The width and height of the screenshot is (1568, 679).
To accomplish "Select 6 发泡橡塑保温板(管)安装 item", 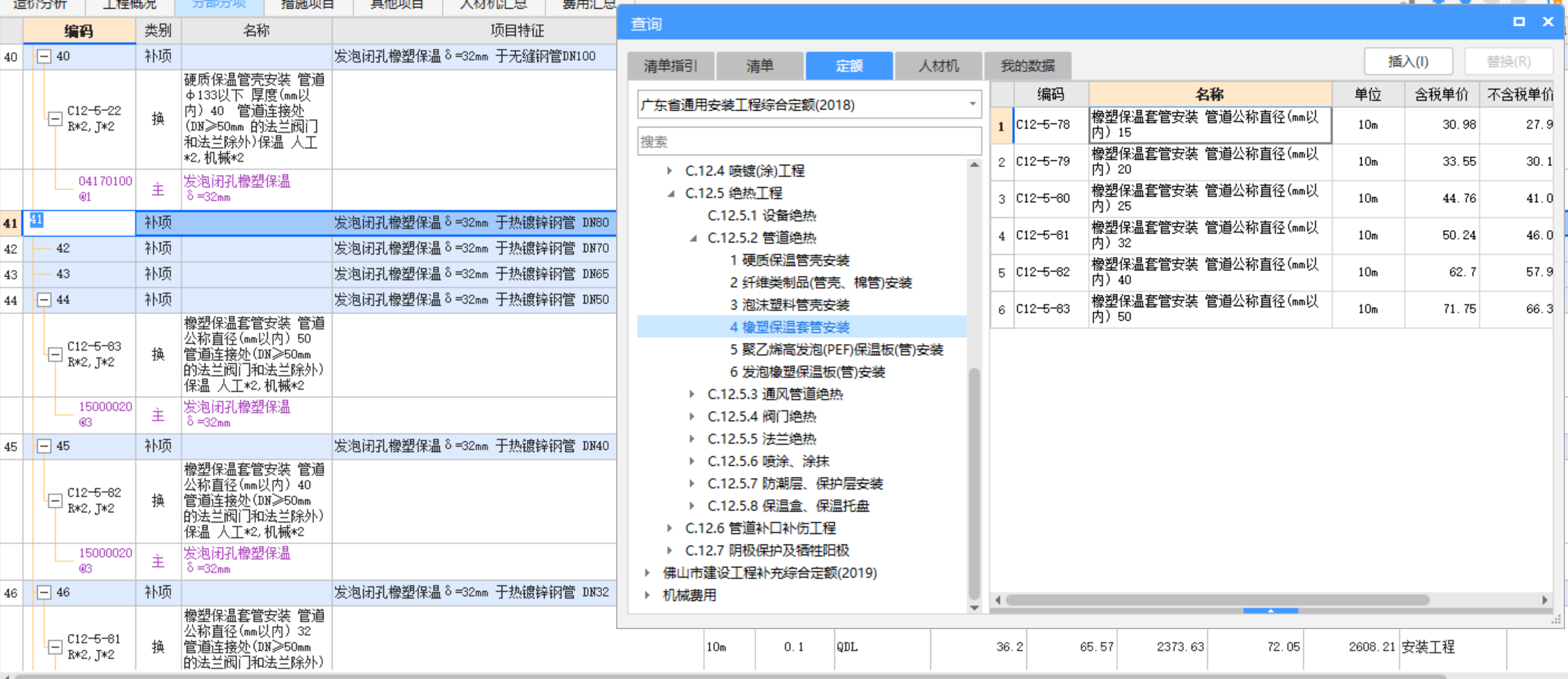I will pos(807,372).
